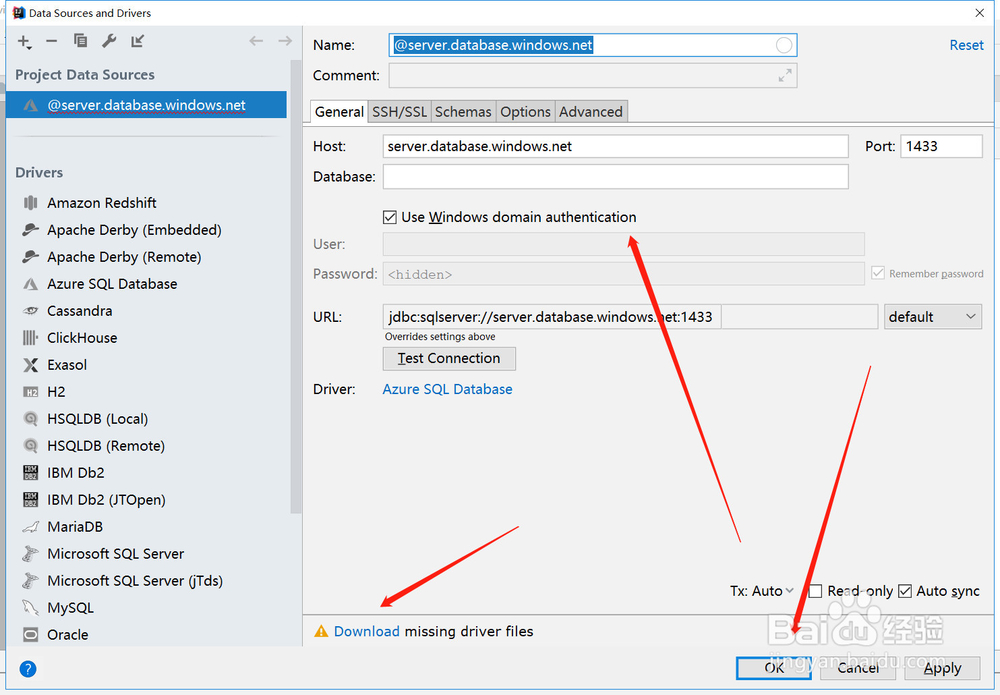Open driver properties with the wrench icon

point(108,42)
